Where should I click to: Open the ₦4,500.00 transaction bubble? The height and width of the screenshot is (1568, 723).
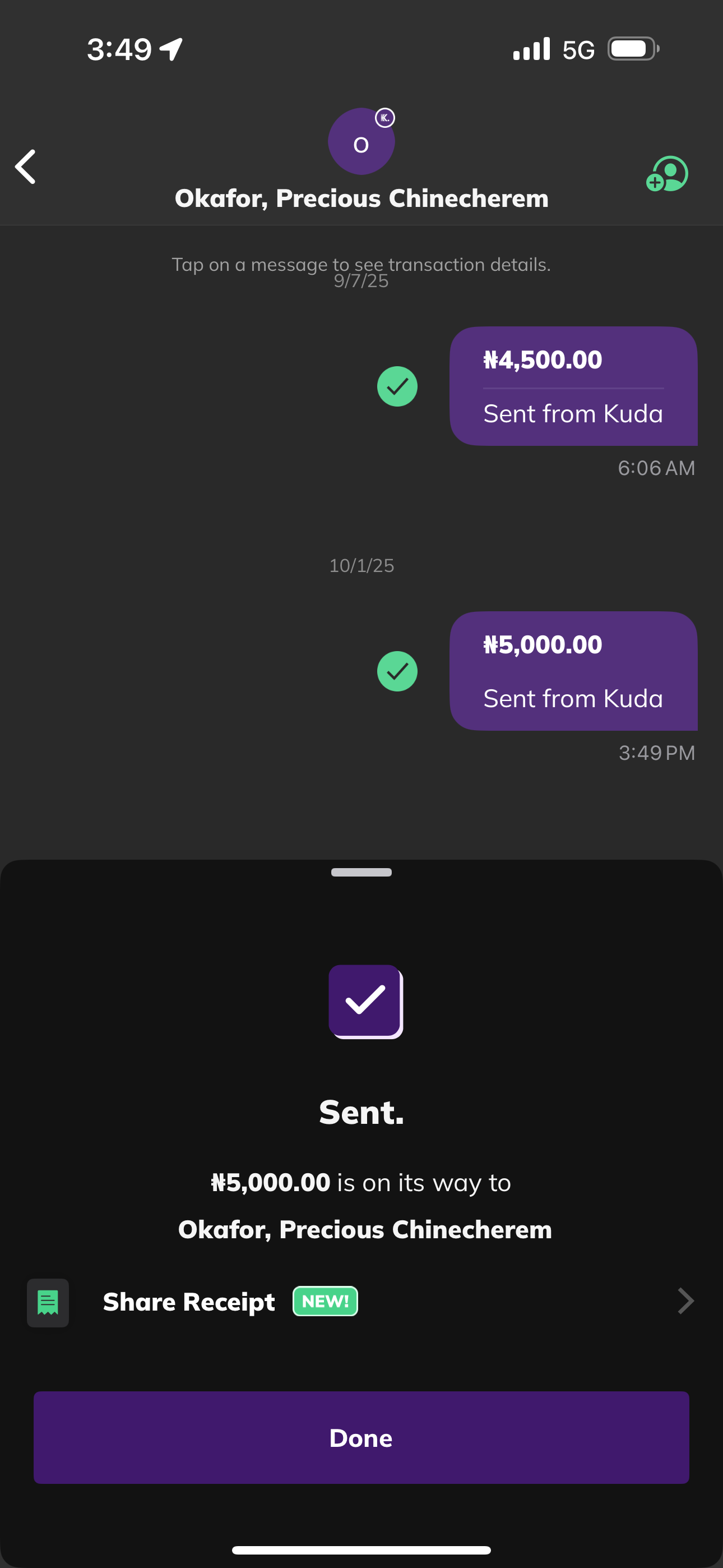573,386
